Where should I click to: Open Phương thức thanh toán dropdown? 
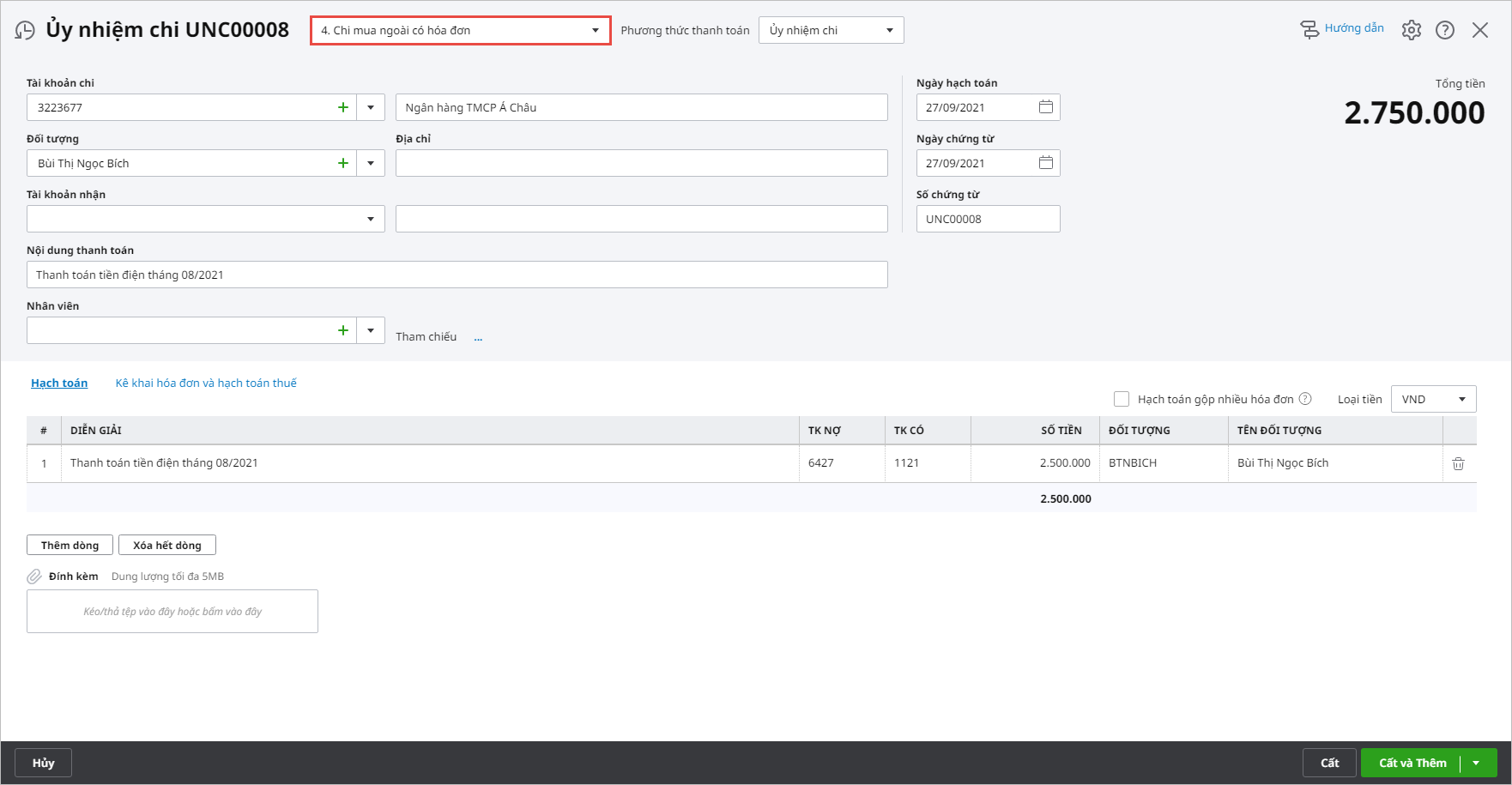pyautogui.click(x=889, y=31)
